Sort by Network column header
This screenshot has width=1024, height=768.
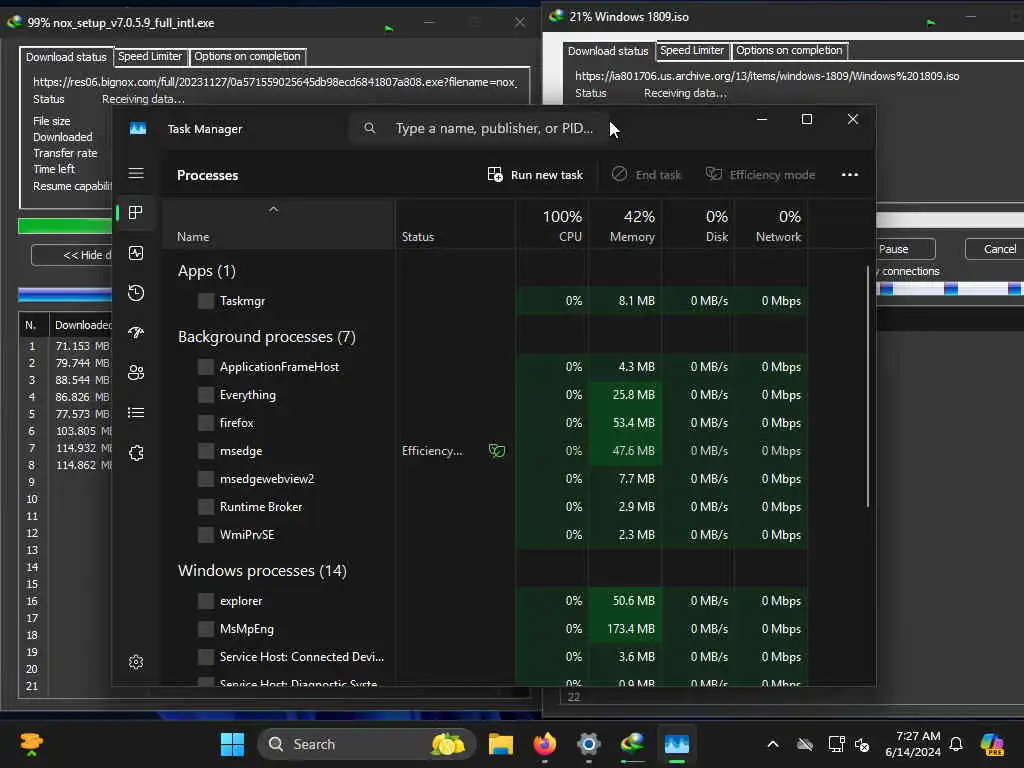pos(772,225)
